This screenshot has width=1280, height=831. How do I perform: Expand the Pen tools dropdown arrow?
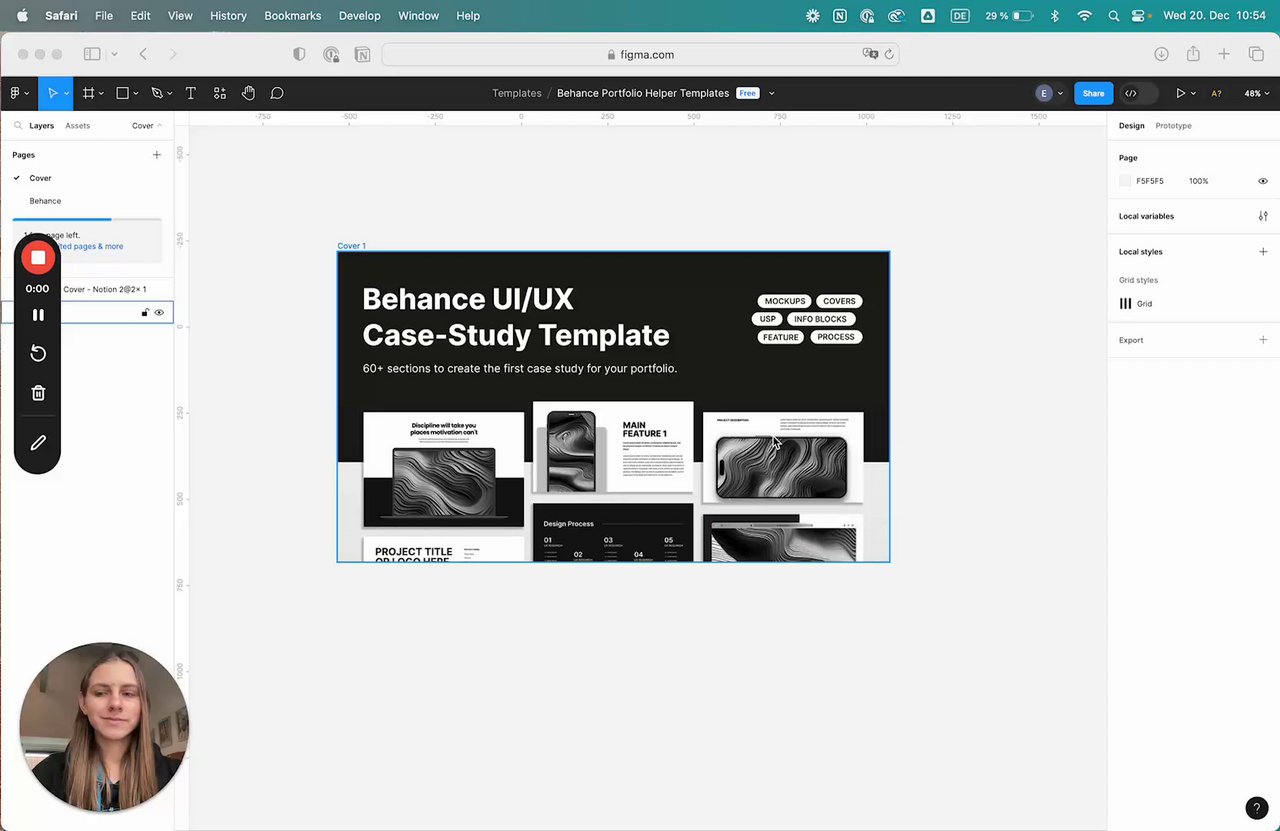169,93
